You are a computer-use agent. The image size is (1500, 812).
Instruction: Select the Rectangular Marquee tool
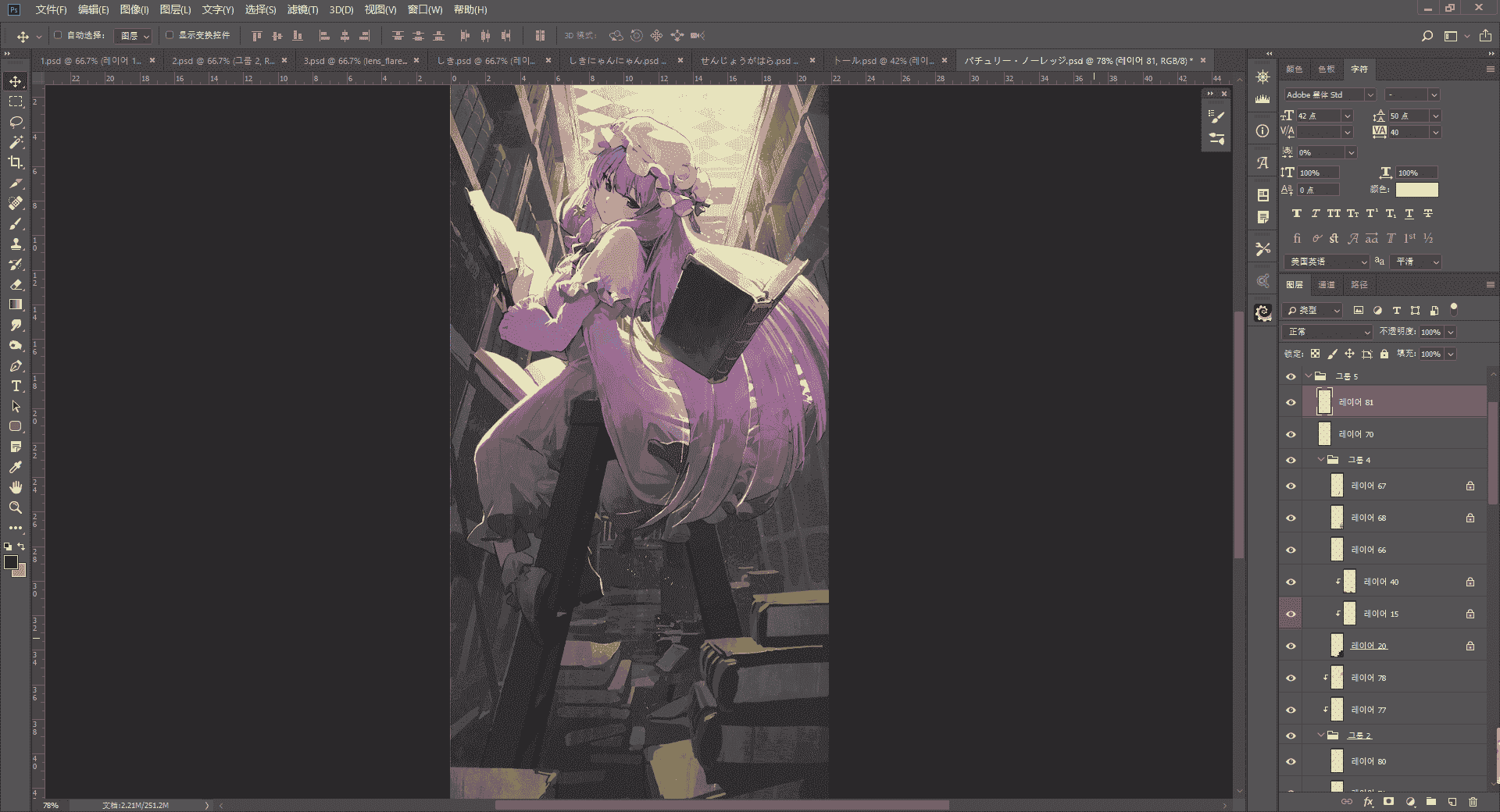[x=16, y=101]
